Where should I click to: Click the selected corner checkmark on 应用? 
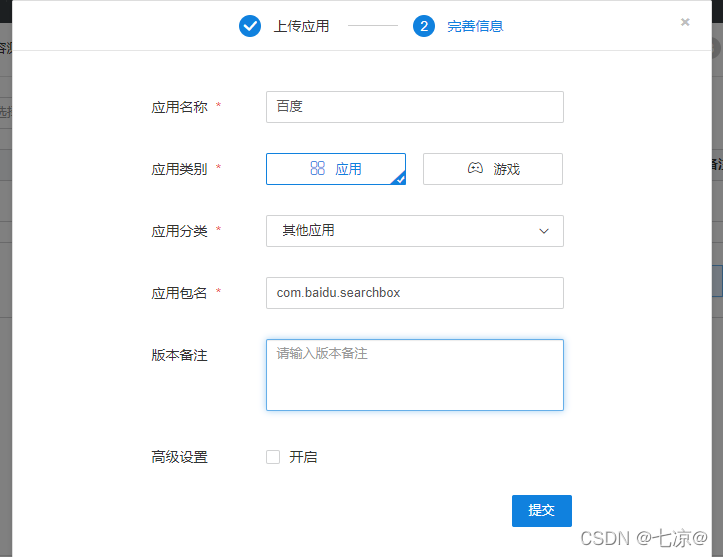(400, 179)
